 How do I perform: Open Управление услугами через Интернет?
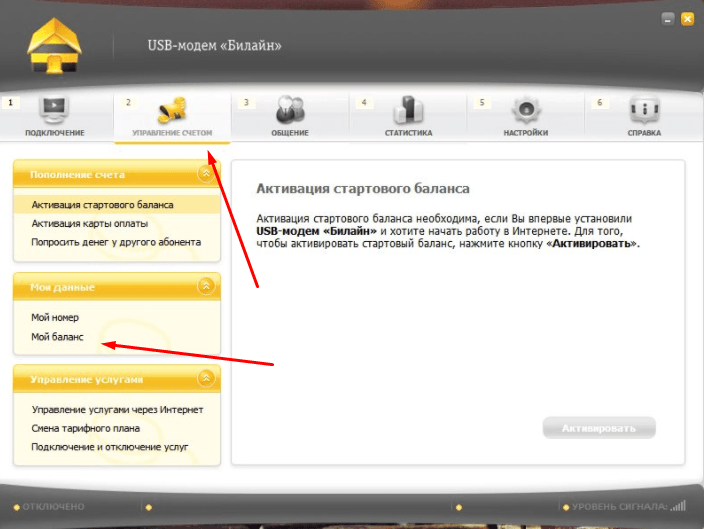click(x=117, y=410)
